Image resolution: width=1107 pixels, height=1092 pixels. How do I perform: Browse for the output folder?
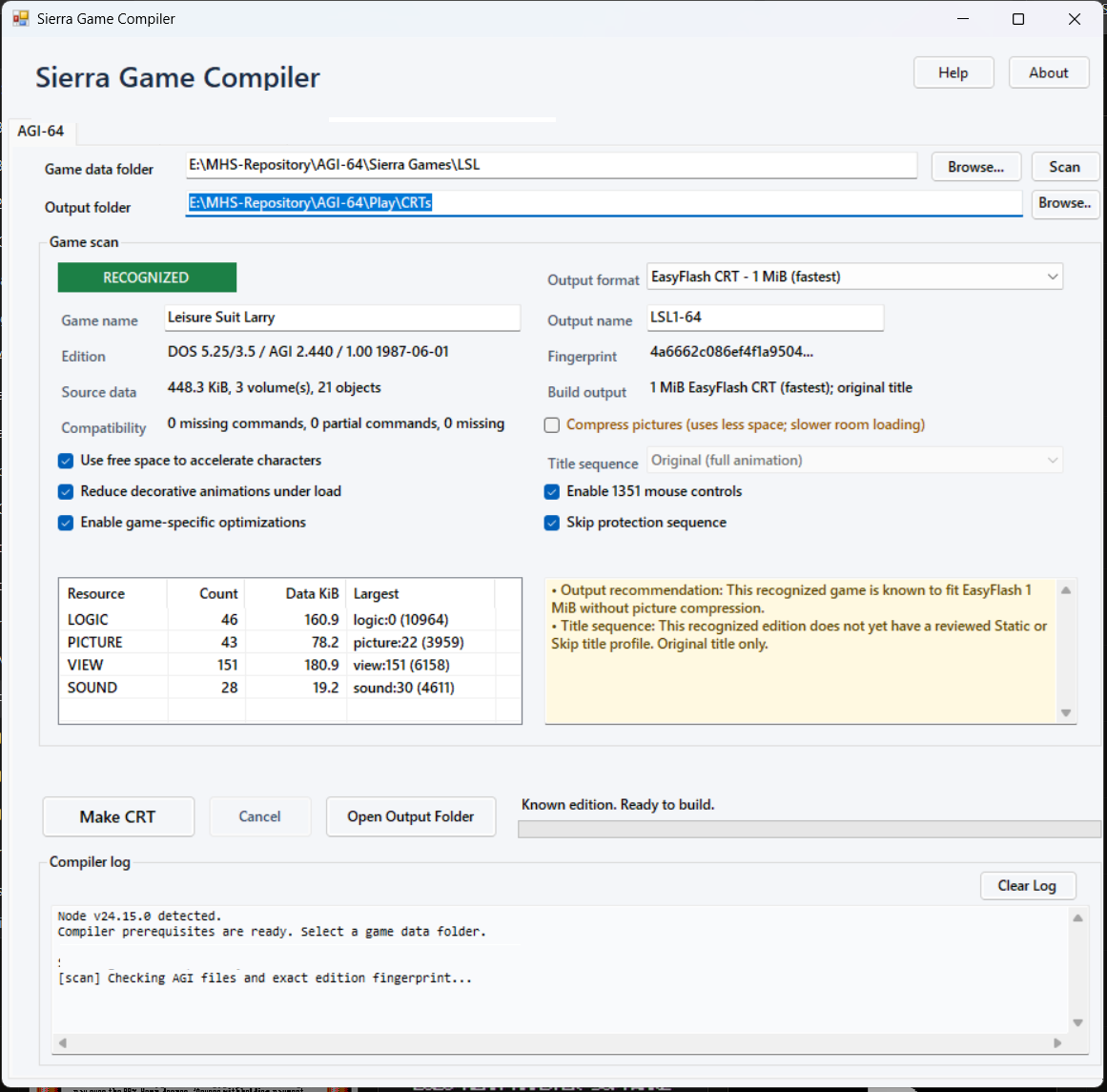tap(1065, 203)
